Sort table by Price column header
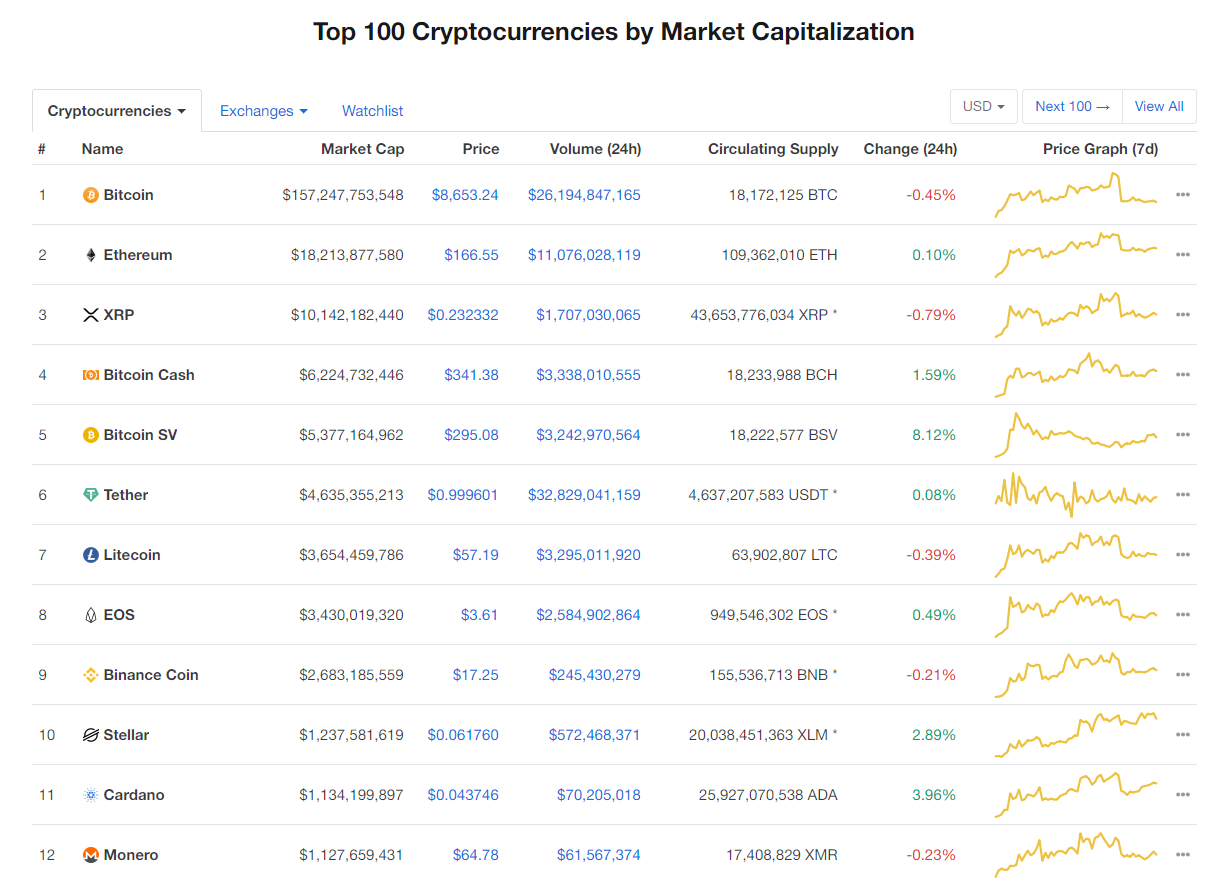Image resolution: width=1213 pixels, height=881 pixels. 481,149
